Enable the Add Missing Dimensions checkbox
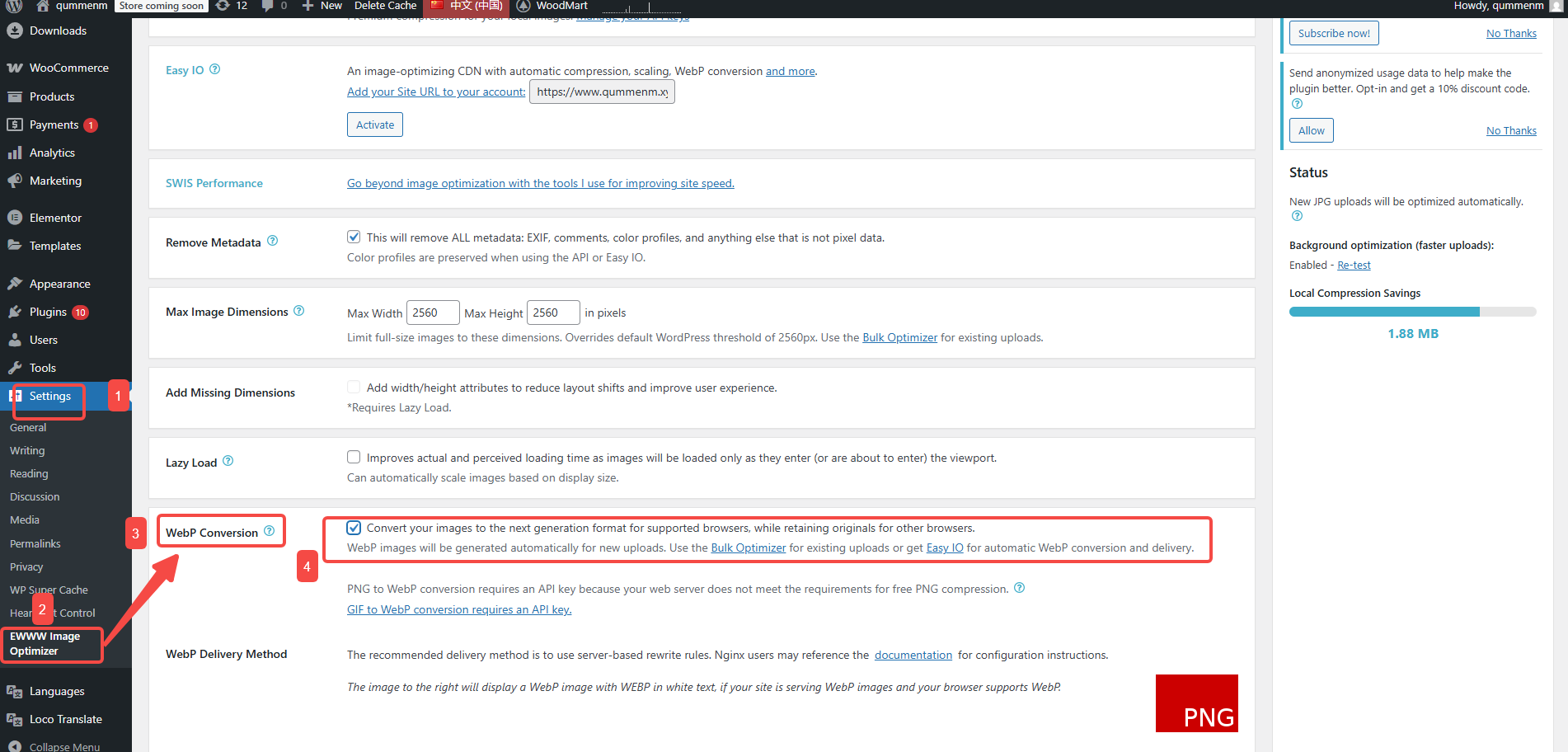 pos(354,387)
